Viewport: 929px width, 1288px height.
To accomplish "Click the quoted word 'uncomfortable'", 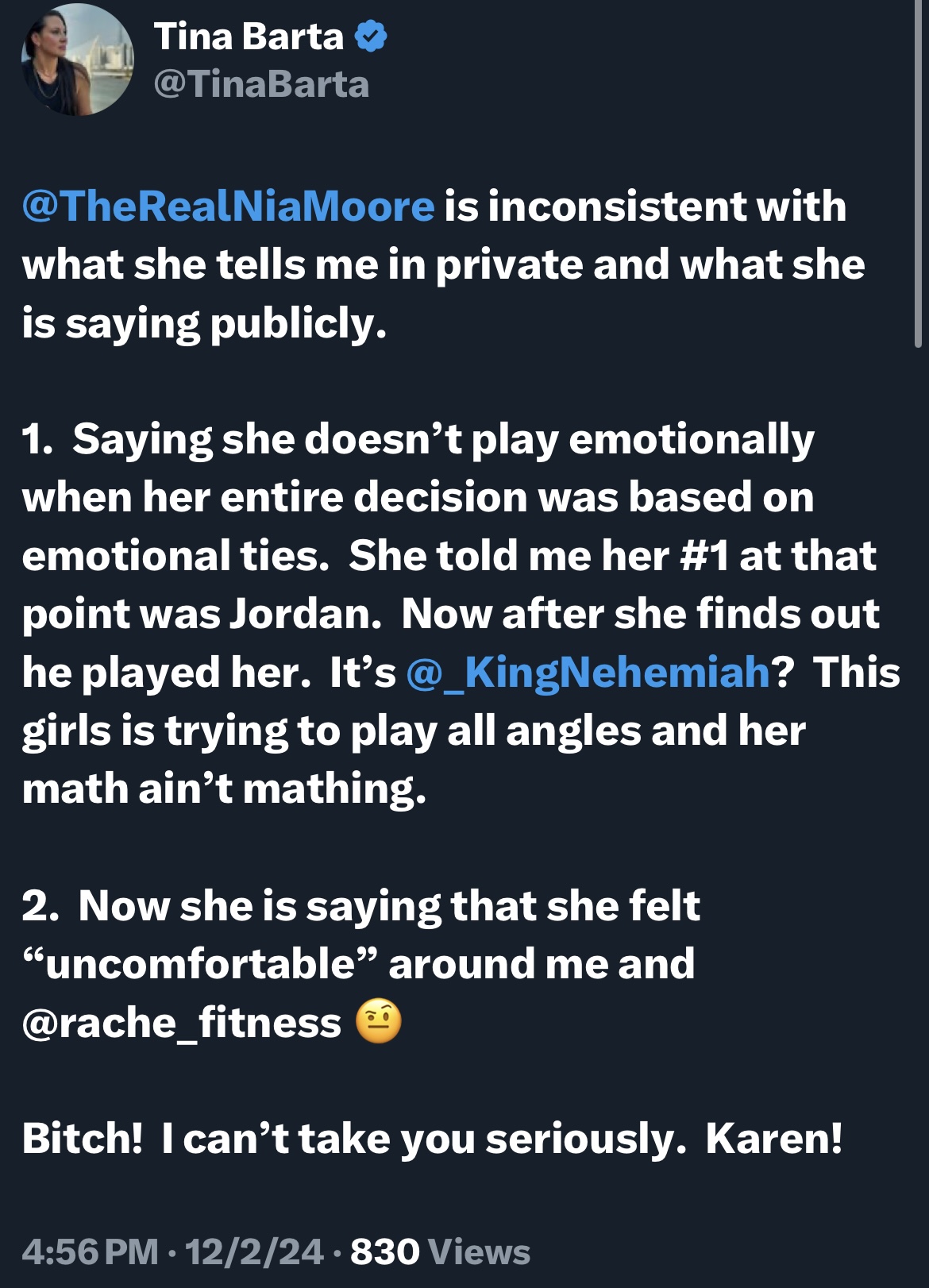I will tap(200, 964).
